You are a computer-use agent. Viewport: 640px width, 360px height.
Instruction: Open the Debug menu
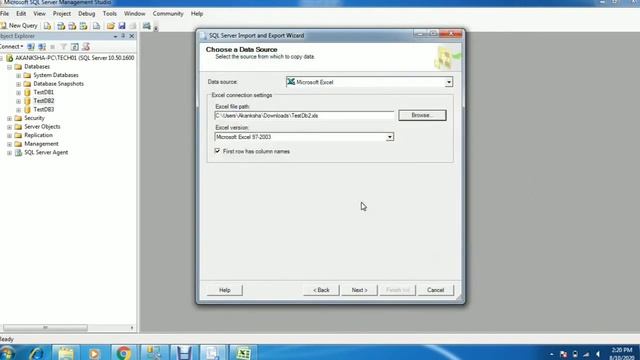pyautogui.click(x=87, y=13)
